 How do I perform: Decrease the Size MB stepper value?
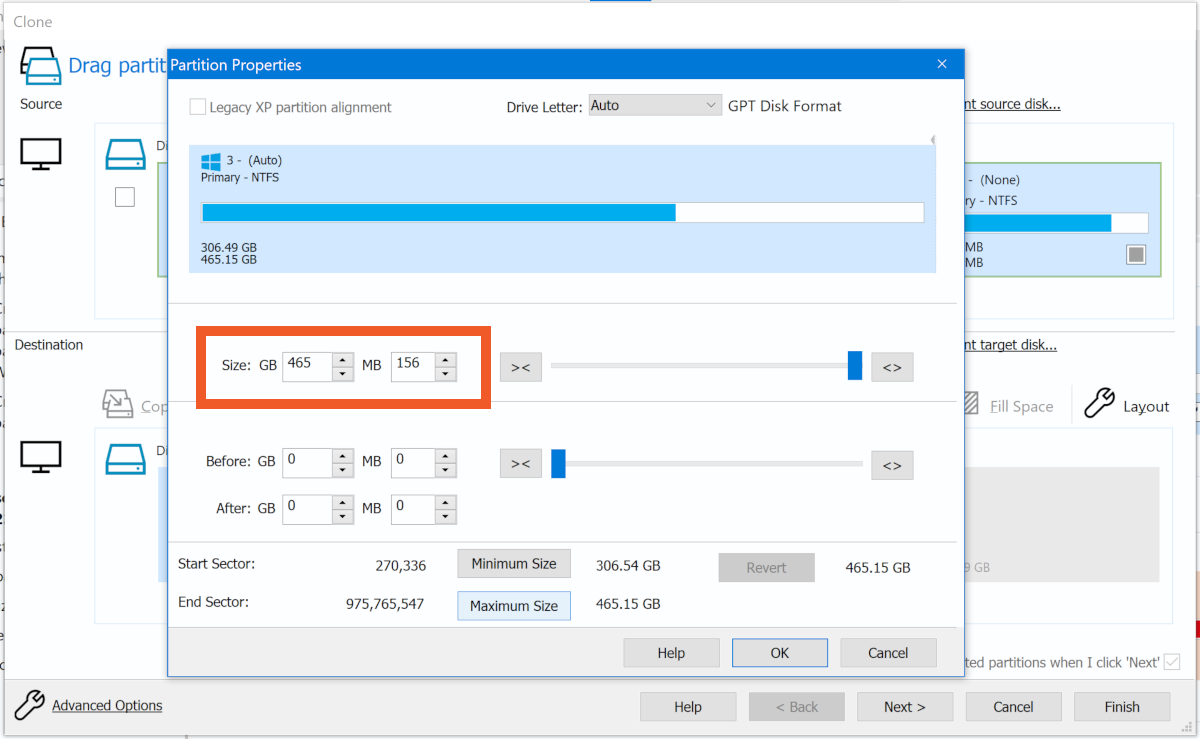coord(446,374)
